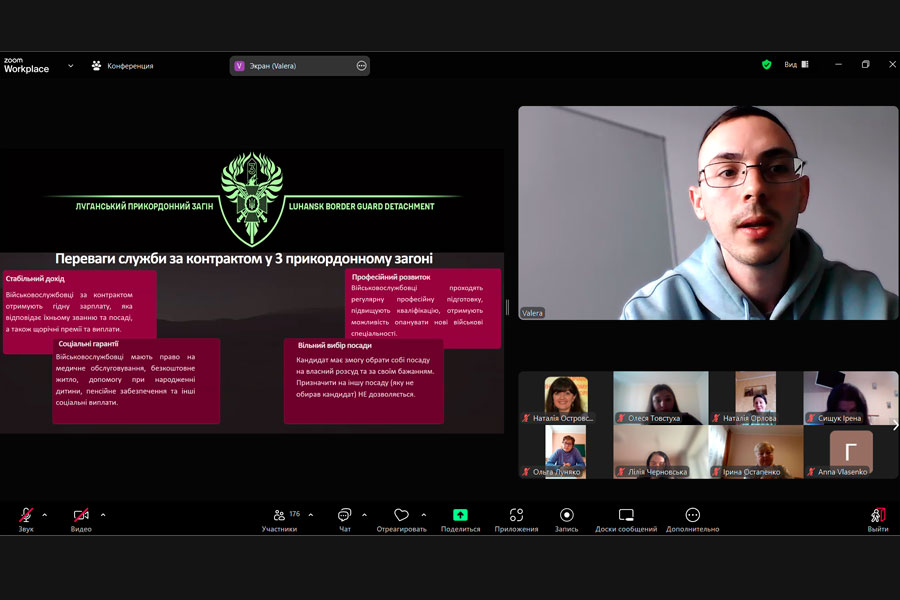Viewport: 900px width, 600px height.
Task: Leave the meeting via Выйти
Action: click(x=878, y=519)
